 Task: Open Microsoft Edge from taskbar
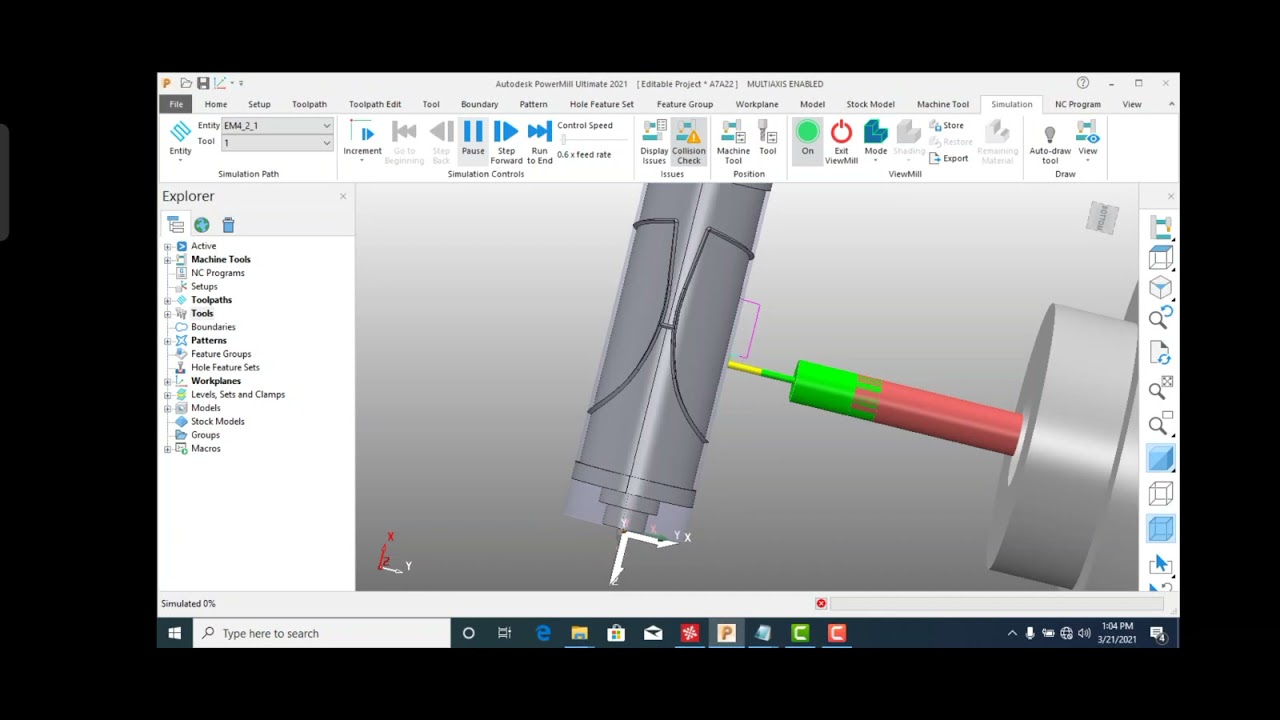tap(543, 633)
